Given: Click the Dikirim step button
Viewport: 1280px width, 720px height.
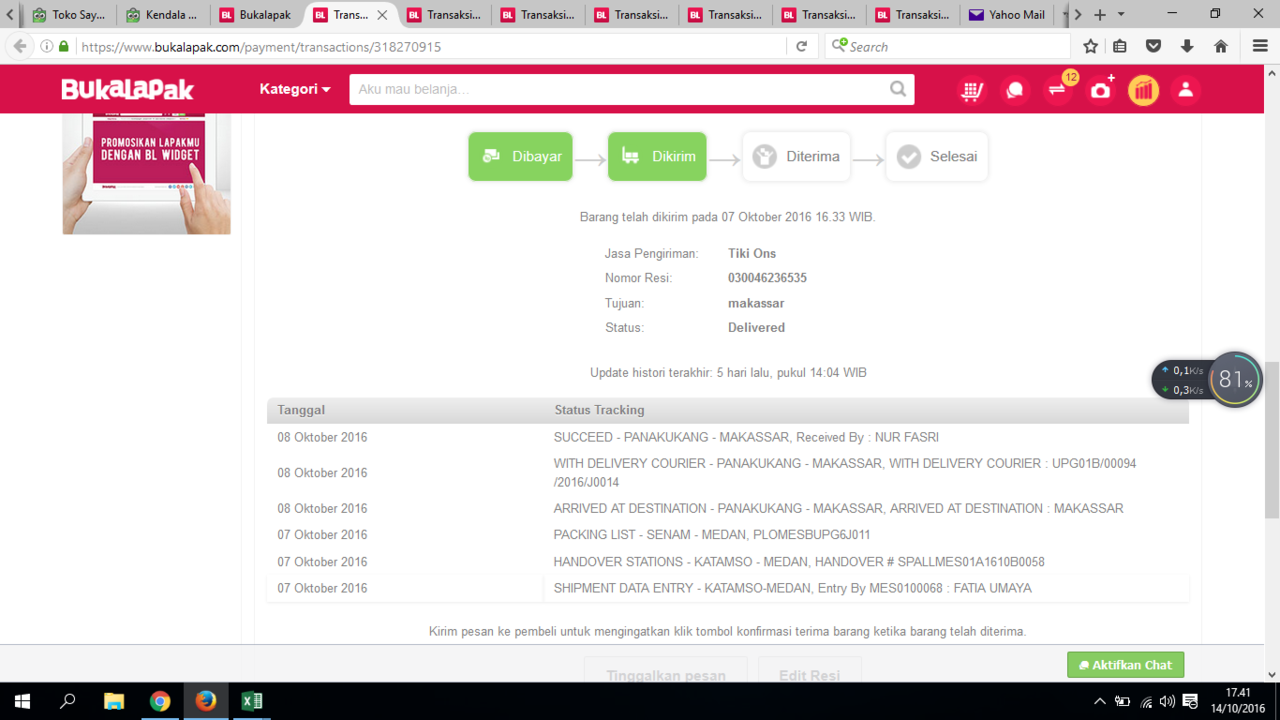Looking at the screenshot, I should tap(657, 156).
